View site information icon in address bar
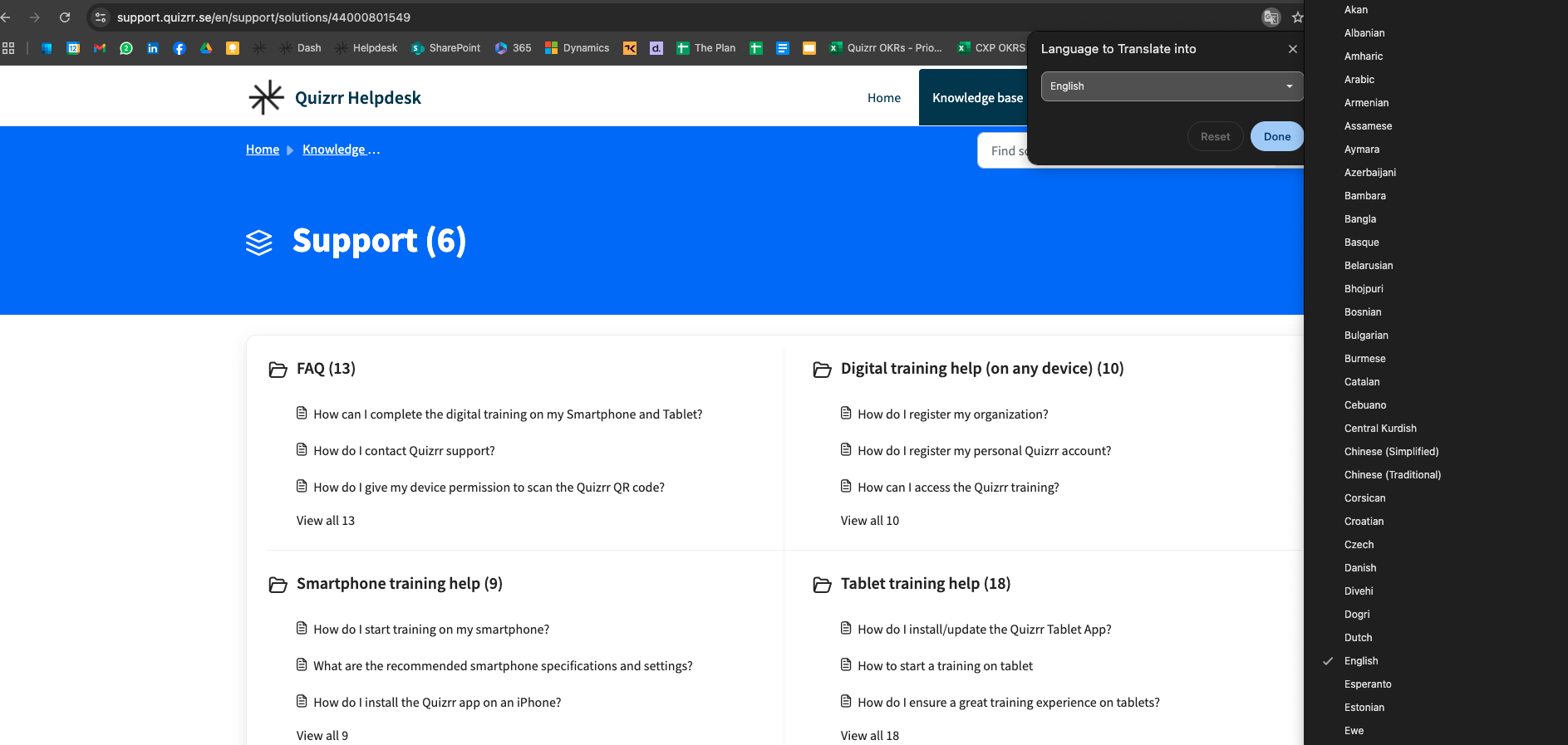Image resolution: width=1568 pixels, height=745 pixels. [x=101, y=17]
